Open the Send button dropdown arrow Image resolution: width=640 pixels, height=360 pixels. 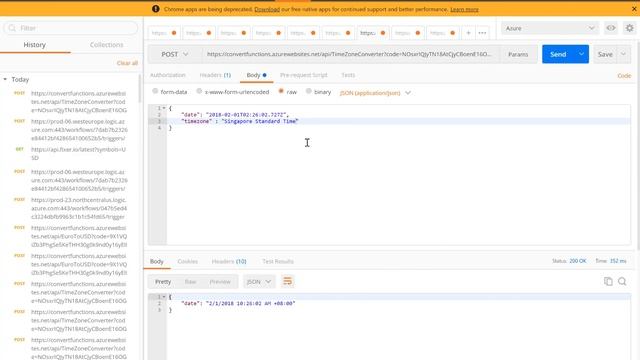pos(581,54)
